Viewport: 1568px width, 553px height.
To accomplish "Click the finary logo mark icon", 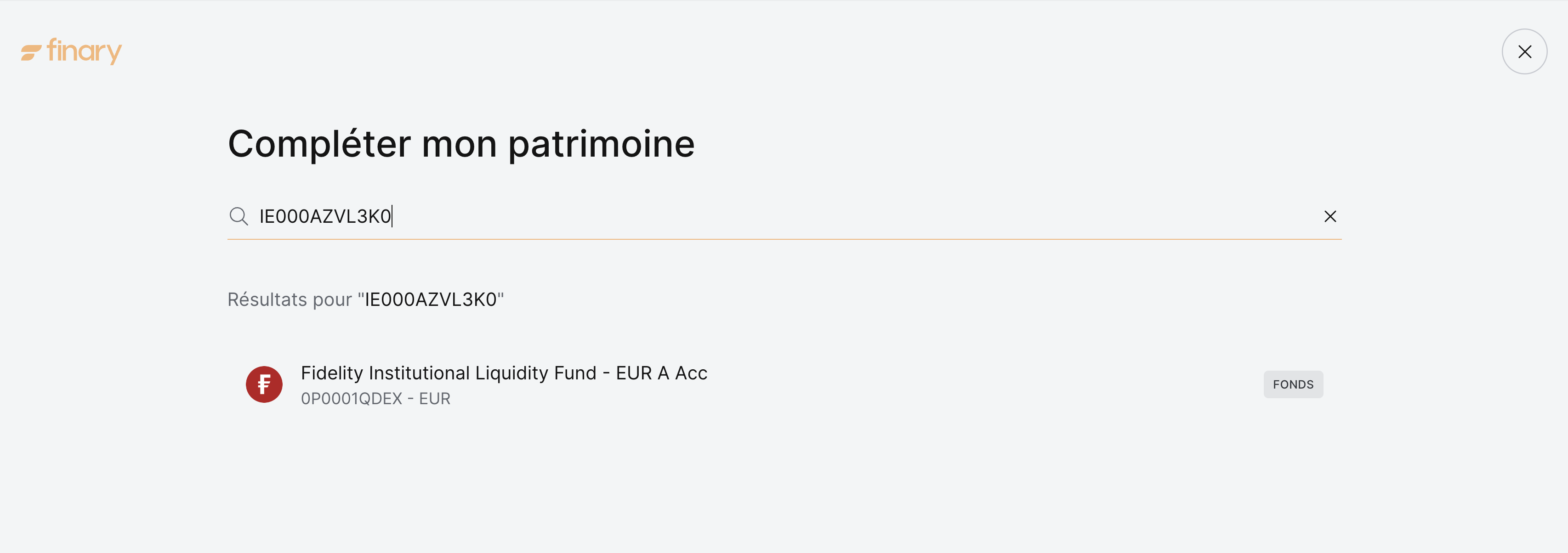I will point(31,52).
